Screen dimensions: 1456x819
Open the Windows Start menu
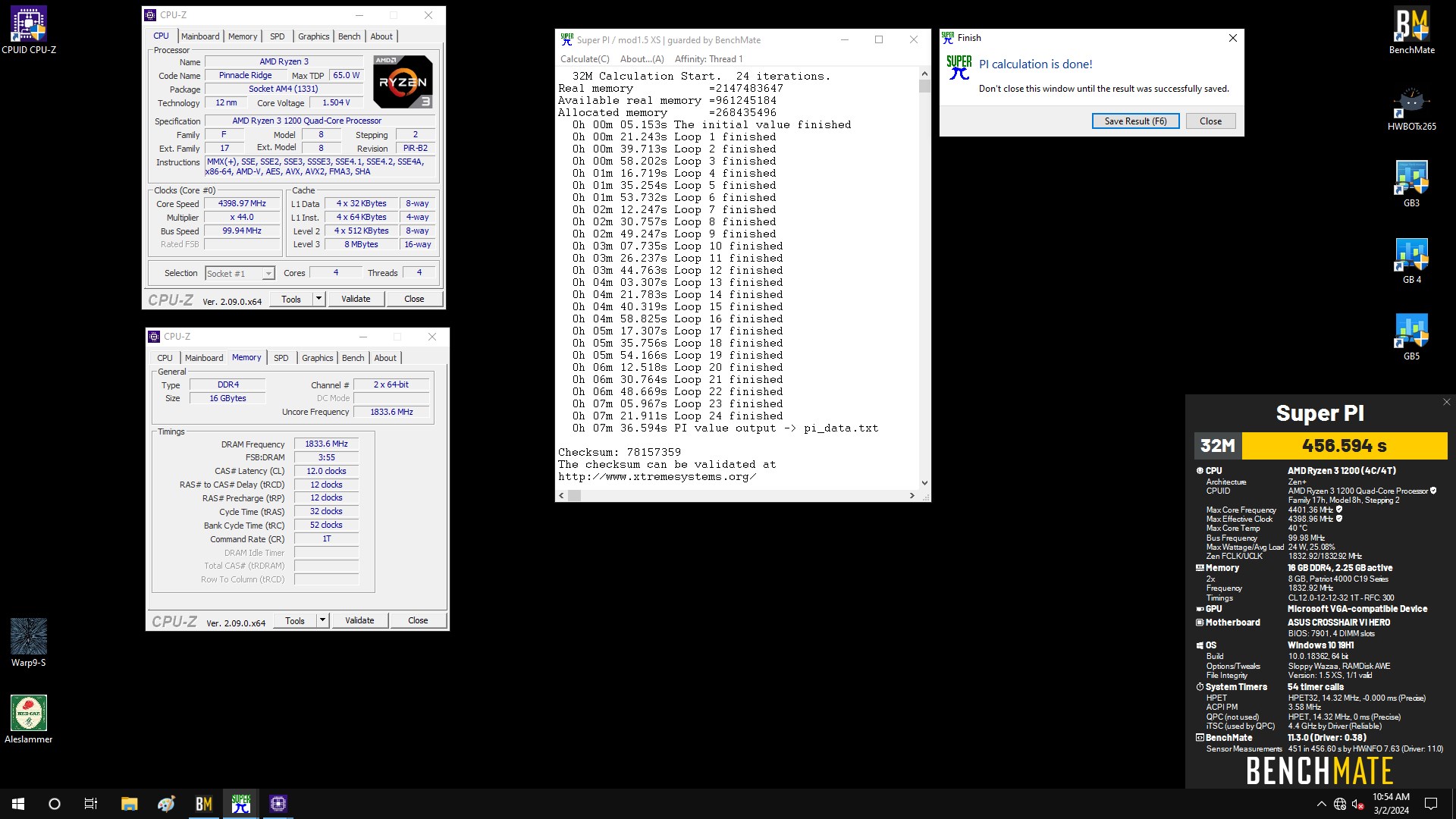coord(18,804)
